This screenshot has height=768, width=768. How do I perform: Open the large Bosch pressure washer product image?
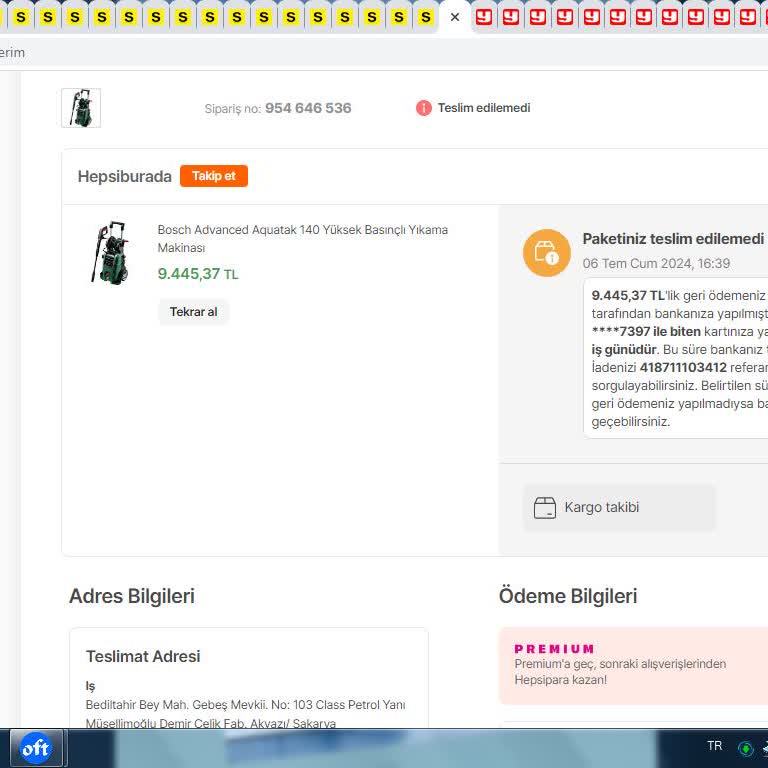pos(111,252)
